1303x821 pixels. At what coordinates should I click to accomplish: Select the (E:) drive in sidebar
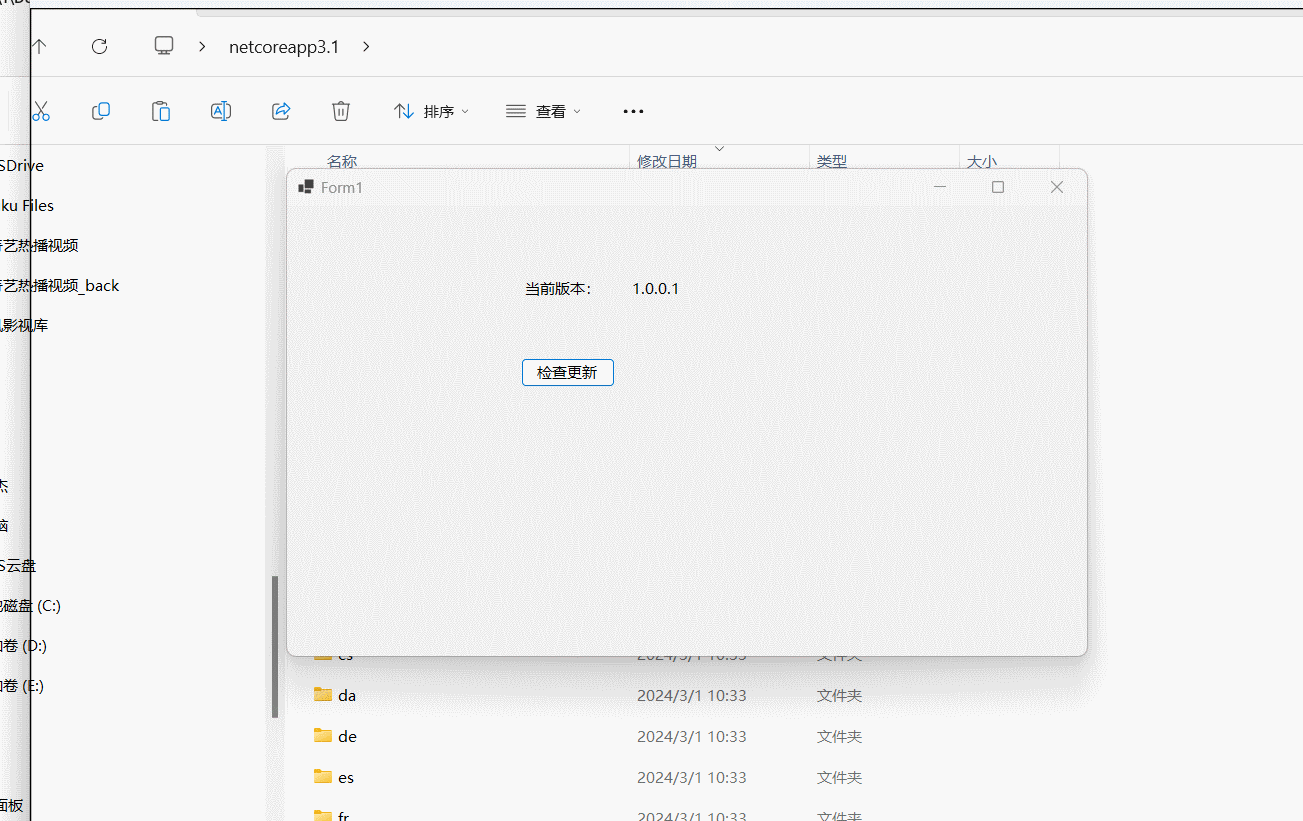pyautogui.click(x=22, y=686)
